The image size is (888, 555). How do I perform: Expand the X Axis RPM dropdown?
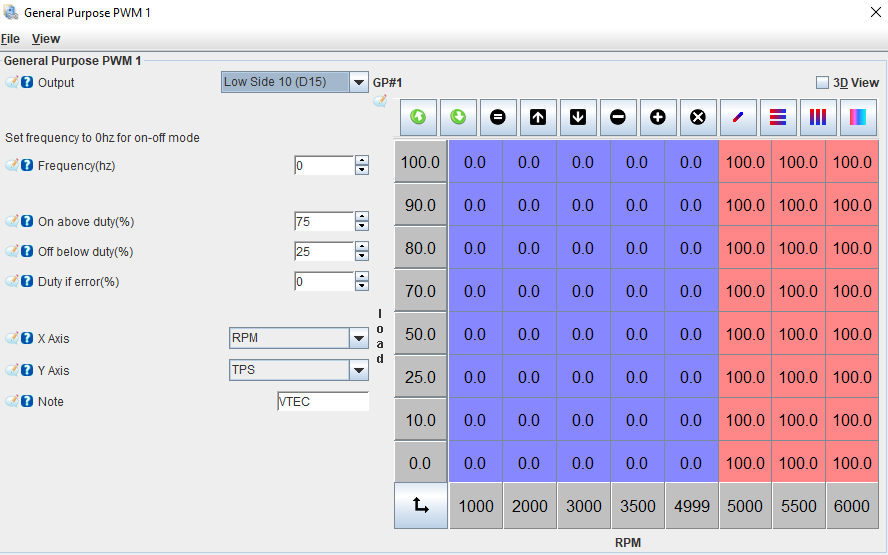tap(359, 338)
